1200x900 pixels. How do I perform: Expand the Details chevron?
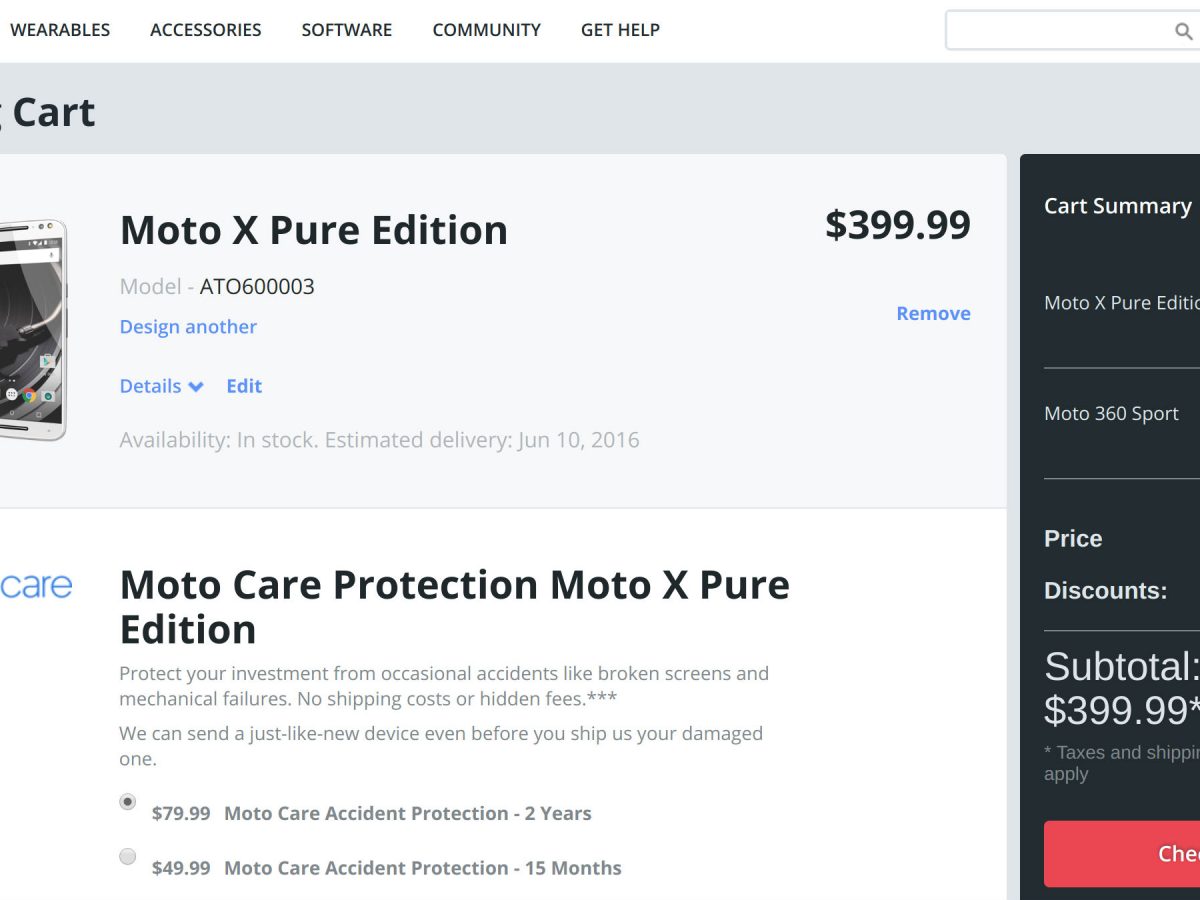195,387
